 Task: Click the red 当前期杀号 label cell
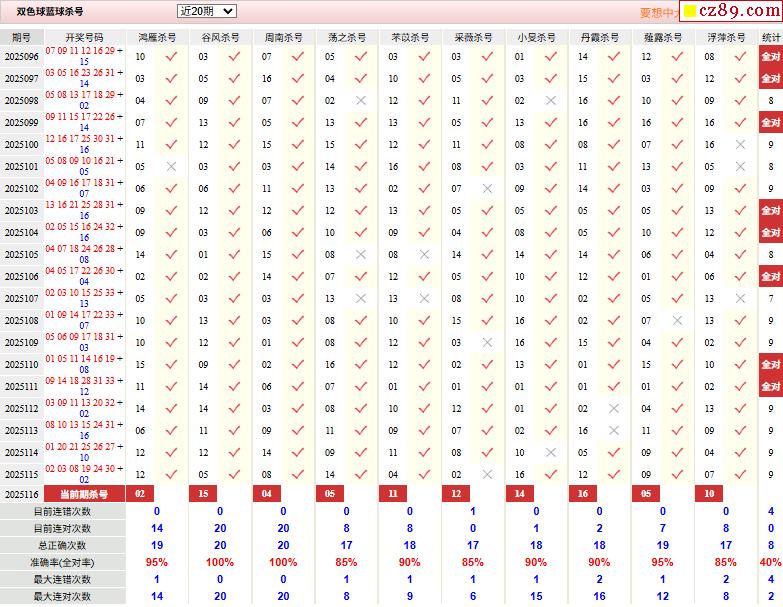[84, 494]
